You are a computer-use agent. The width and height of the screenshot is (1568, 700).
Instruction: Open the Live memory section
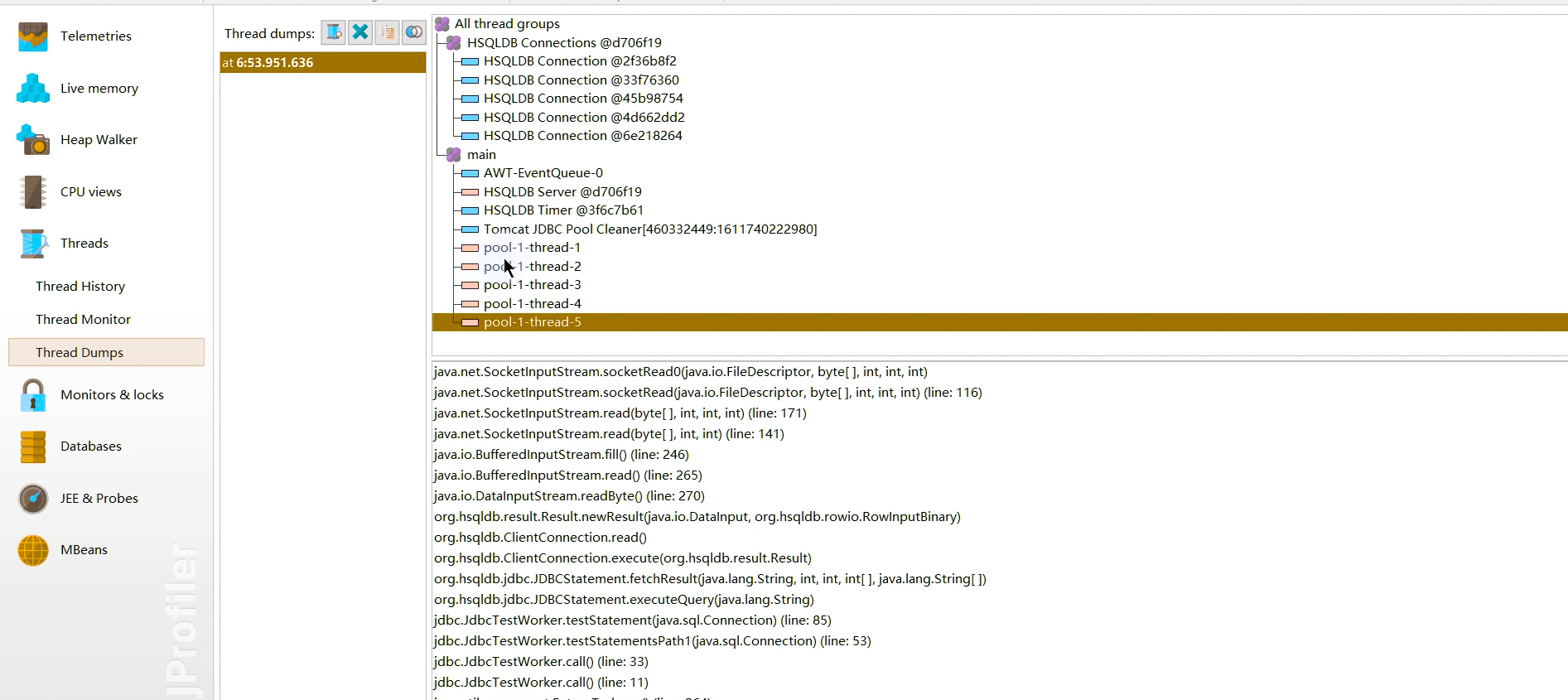[99, 89]
